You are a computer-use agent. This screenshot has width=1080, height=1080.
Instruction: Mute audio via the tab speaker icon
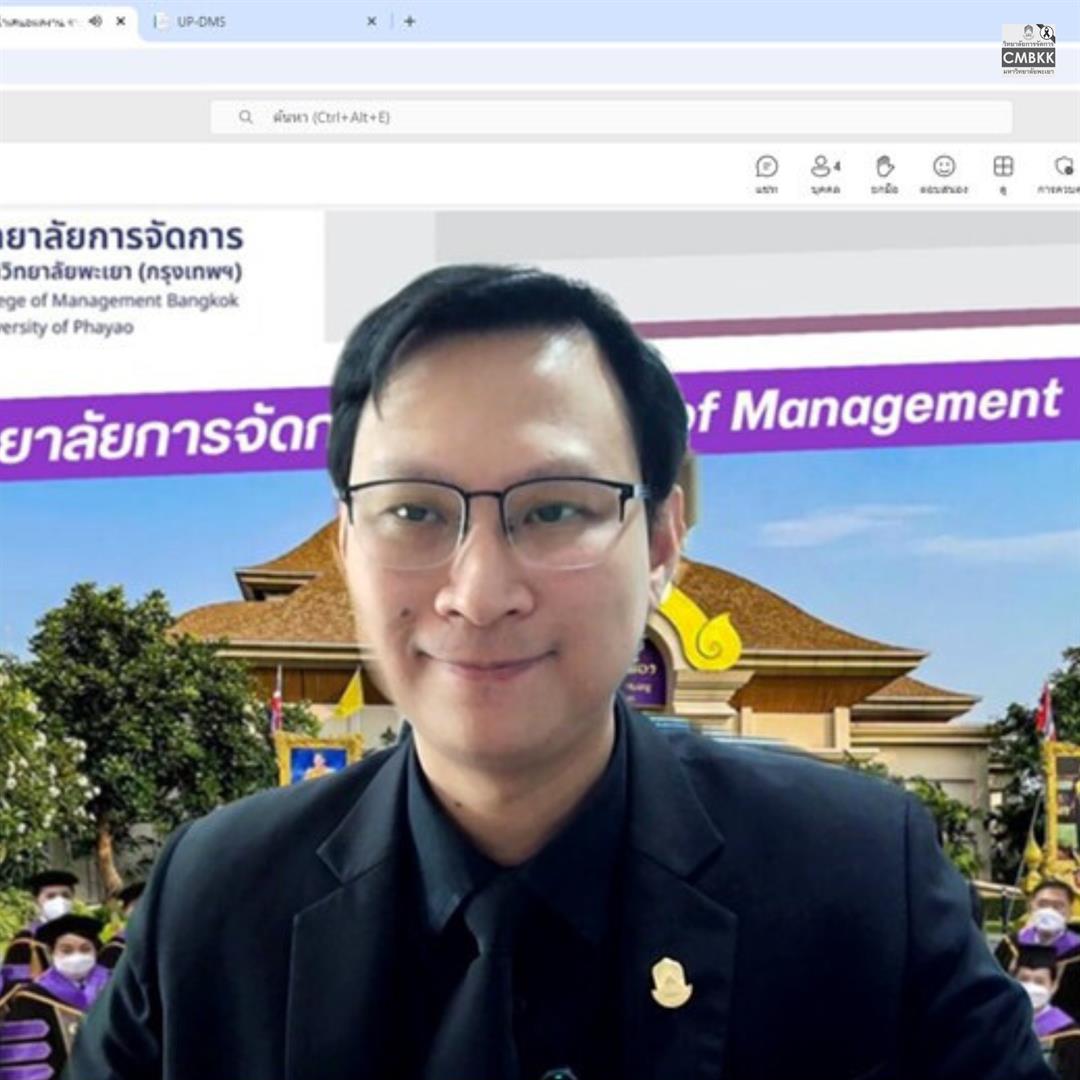point(95,21)
